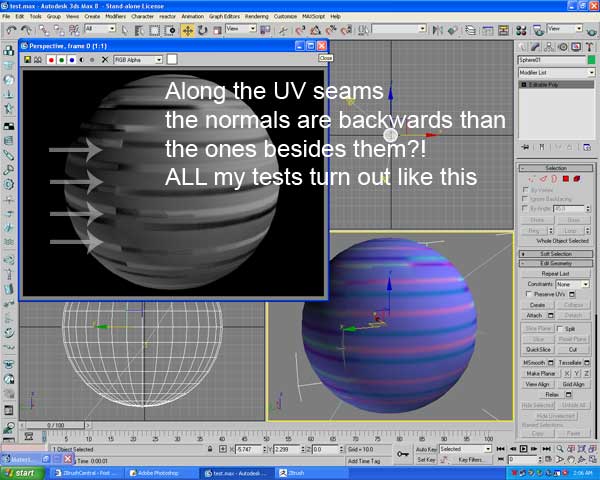
Task: Open the Modifiers menu
Action: pos(115,16)
